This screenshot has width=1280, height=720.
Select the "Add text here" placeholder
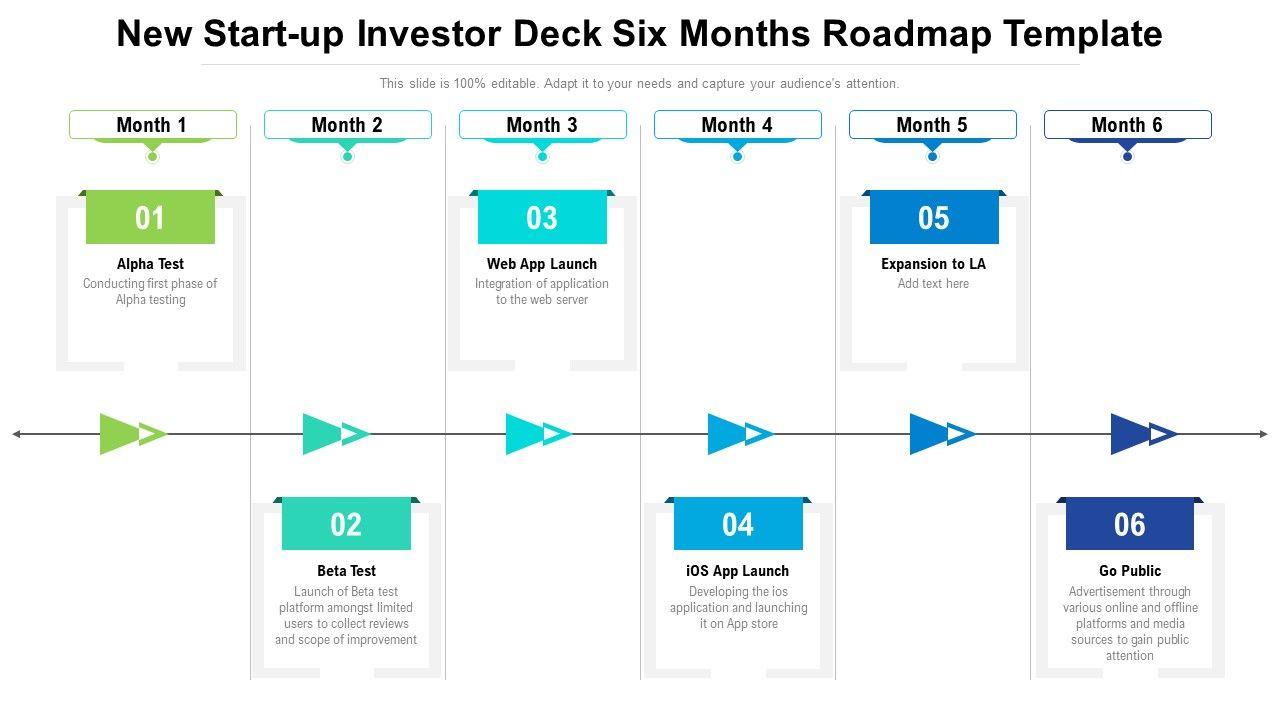tap(933, 284)
